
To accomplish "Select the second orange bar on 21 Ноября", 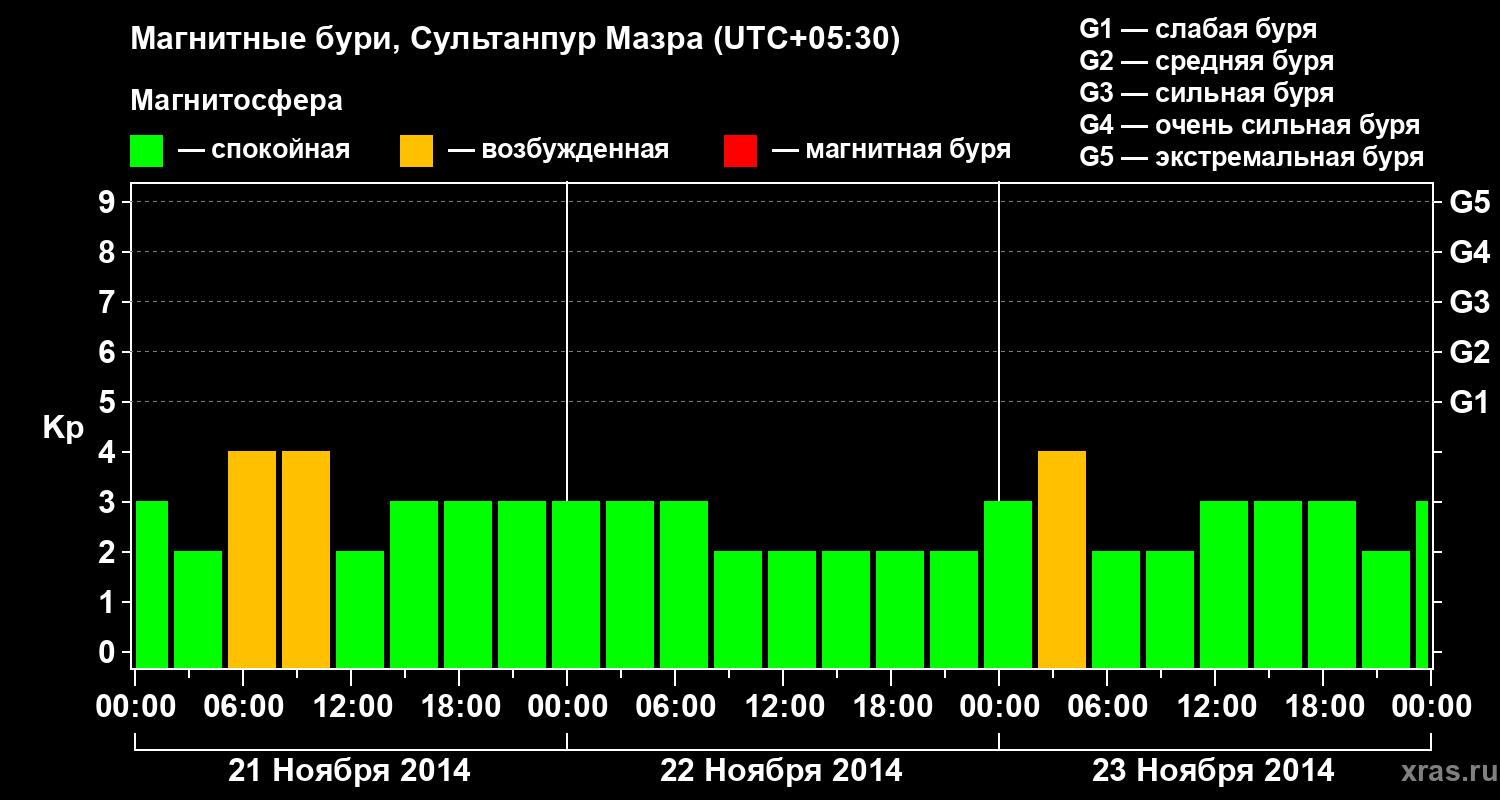I will pos(306,560).
